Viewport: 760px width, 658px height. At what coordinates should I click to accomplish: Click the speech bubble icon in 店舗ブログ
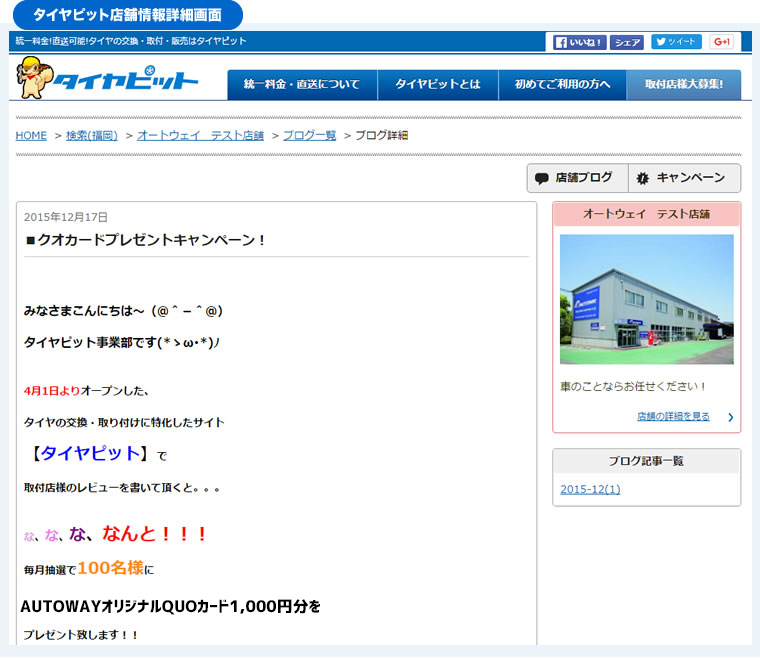pos(541,178)
